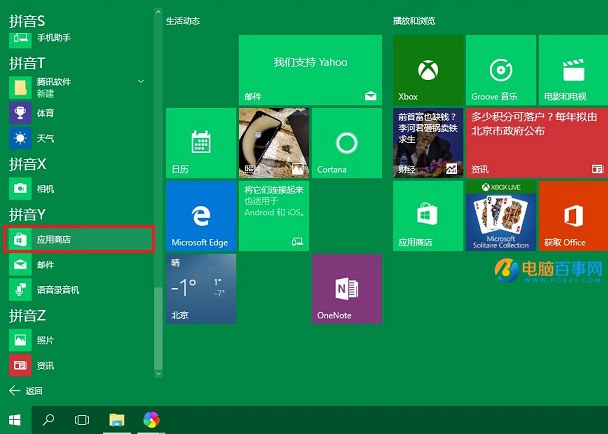Image resolution: width=608 pixels, height=434 pixels.
Task: Click the 返回 back button
Action: pos(26,391)
